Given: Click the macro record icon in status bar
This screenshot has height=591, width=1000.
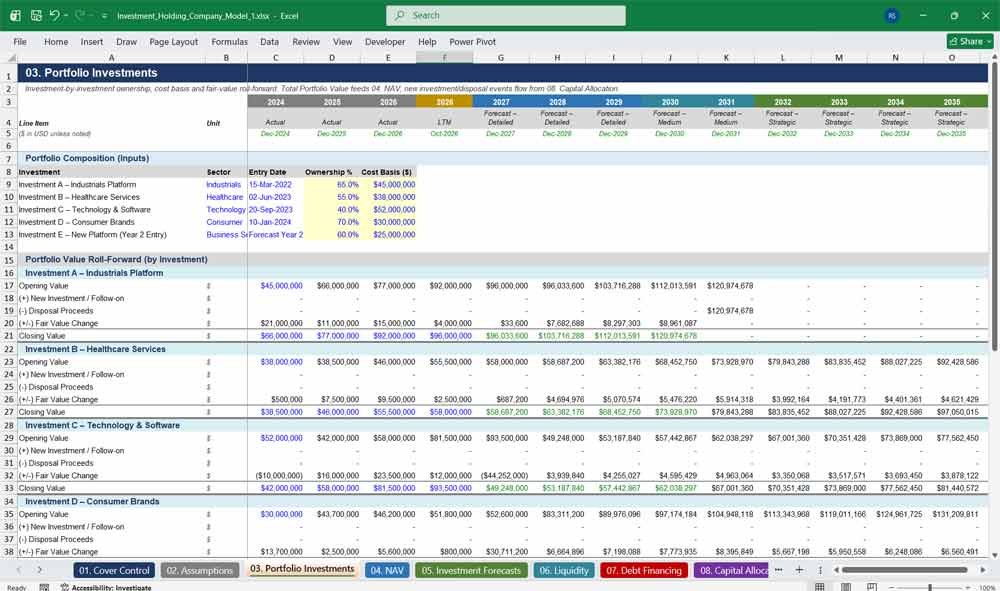Looking at the screenshot, I should [x=44, y=587].
